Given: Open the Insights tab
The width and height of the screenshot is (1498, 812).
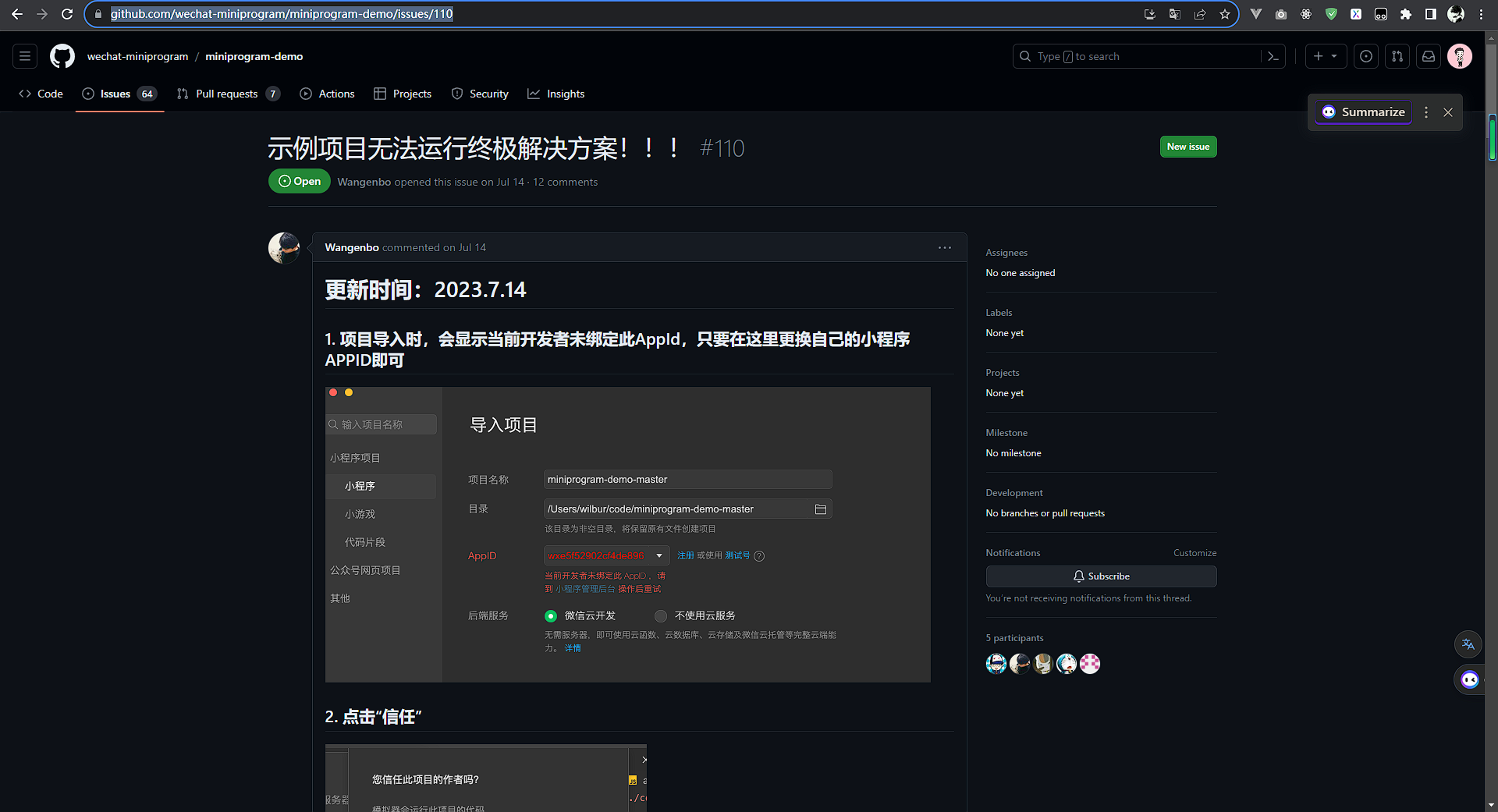Looking at the screenshot, I should coord(556,94).
